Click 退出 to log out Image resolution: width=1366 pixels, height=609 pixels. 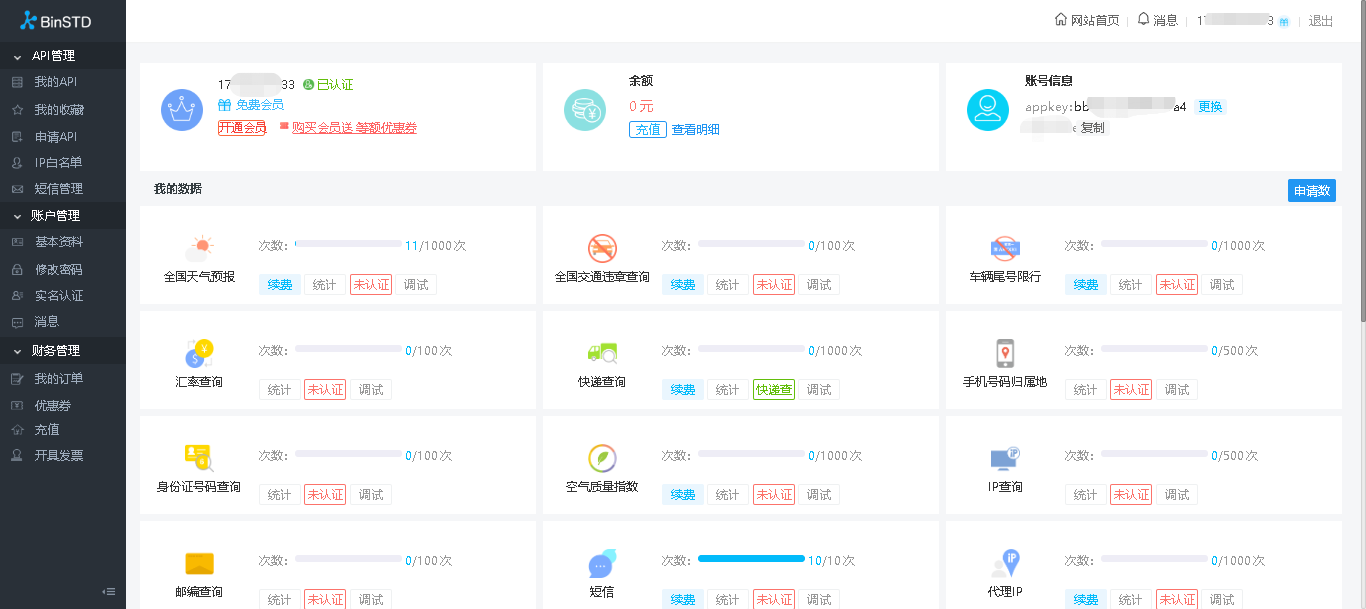point(1321,20)
